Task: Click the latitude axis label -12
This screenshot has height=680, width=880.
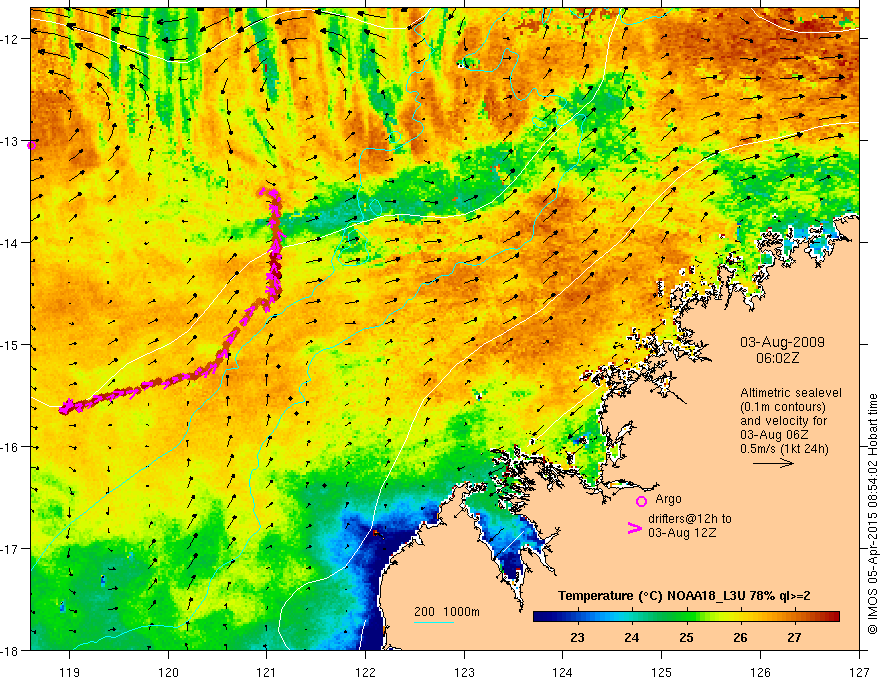Action: coord(11,39)
